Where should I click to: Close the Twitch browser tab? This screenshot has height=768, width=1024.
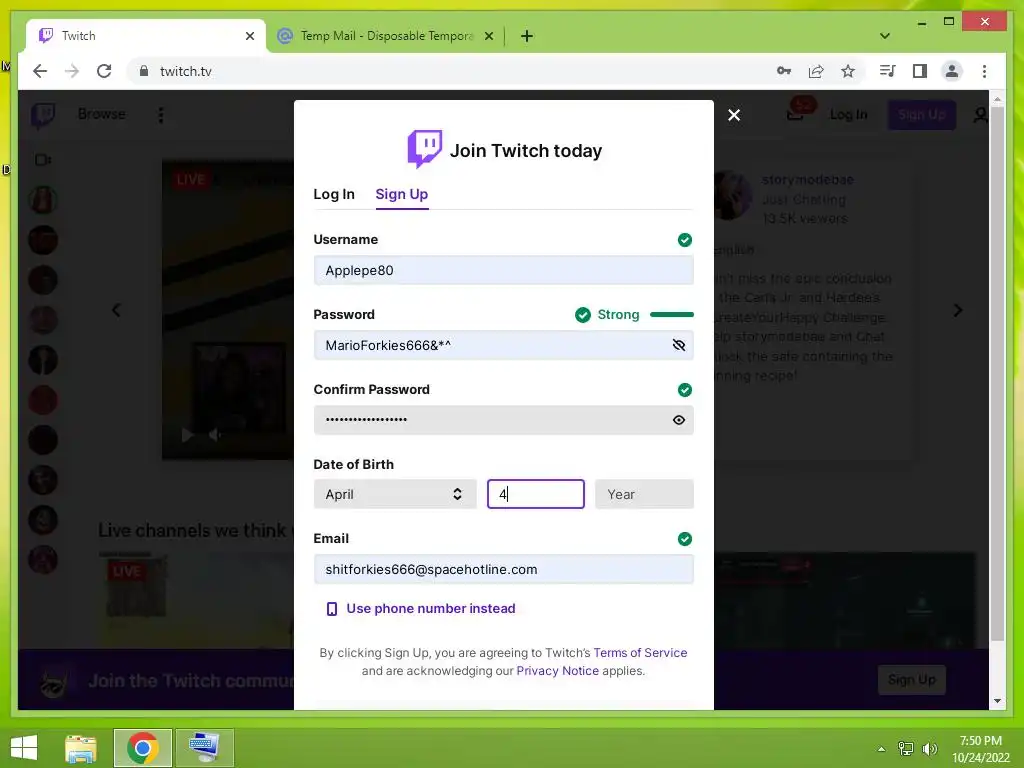pos(249,36)
